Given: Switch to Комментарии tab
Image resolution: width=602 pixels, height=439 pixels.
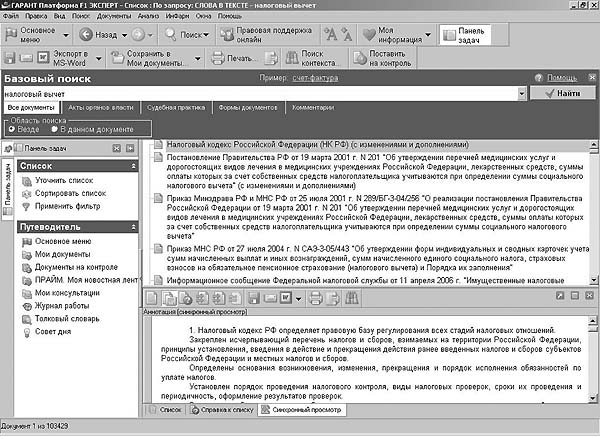Looking at the screenshot, I should click(313, 108).
